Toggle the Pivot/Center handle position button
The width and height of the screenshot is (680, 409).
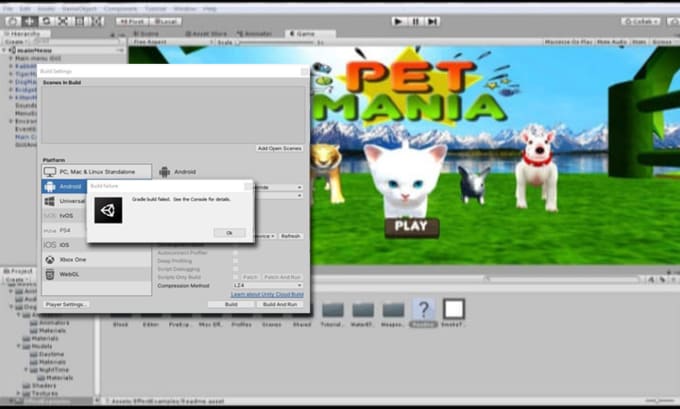pyautogui.click(x=132, y=21)
